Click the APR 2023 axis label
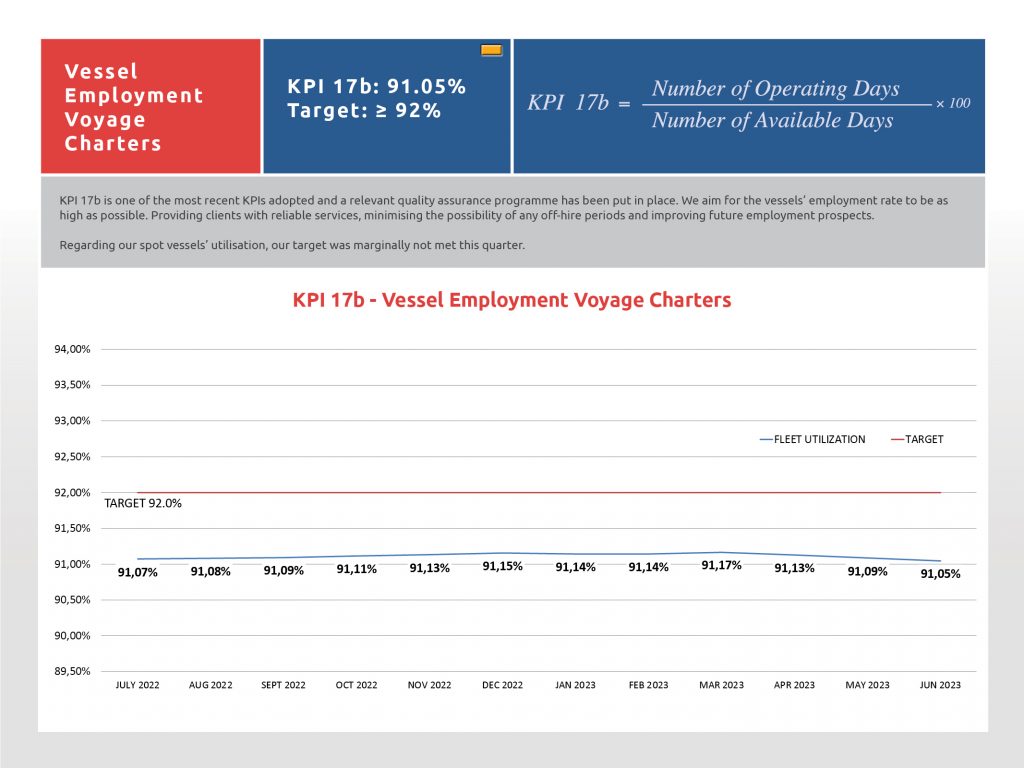 click(794, 685)
